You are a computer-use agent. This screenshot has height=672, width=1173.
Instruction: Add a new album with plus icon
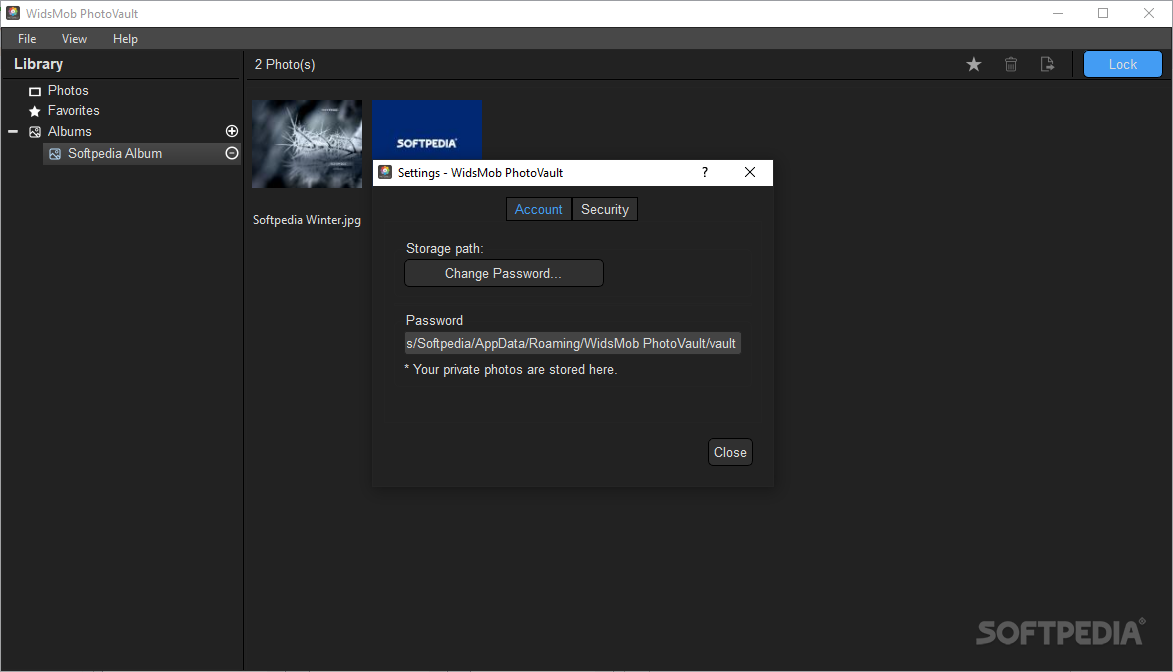click(232, 131)
